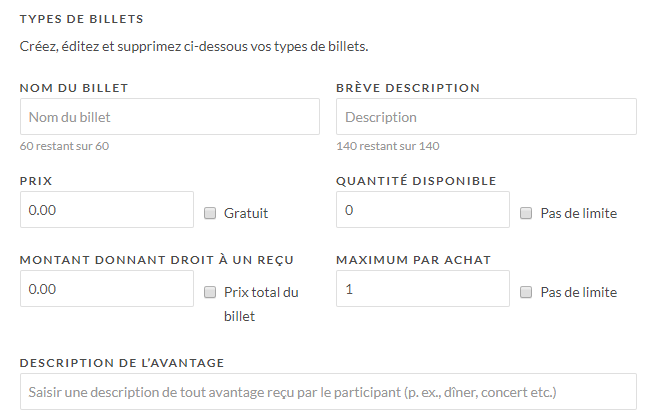Select the Quantité disponible input box
Image resolution: width=652 pixels, height=414 pixels.
coord(422,210)
